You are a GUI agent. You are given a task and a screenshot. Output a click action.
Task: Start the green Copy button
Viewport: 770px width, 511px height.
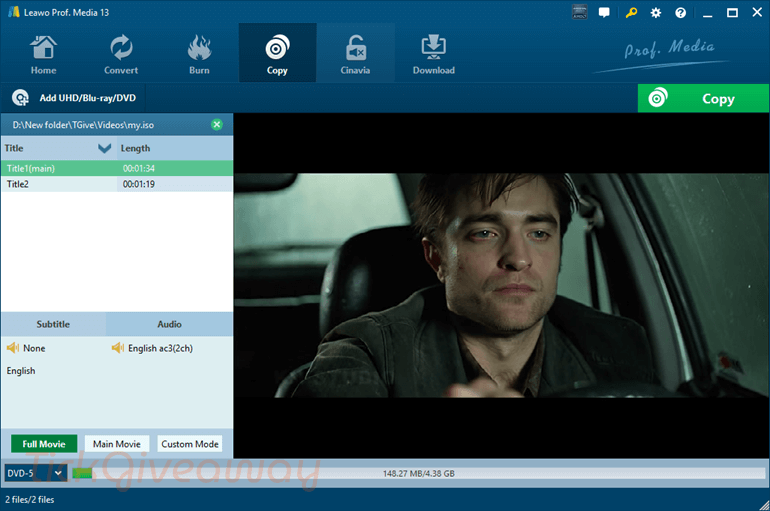pos(703,98)
